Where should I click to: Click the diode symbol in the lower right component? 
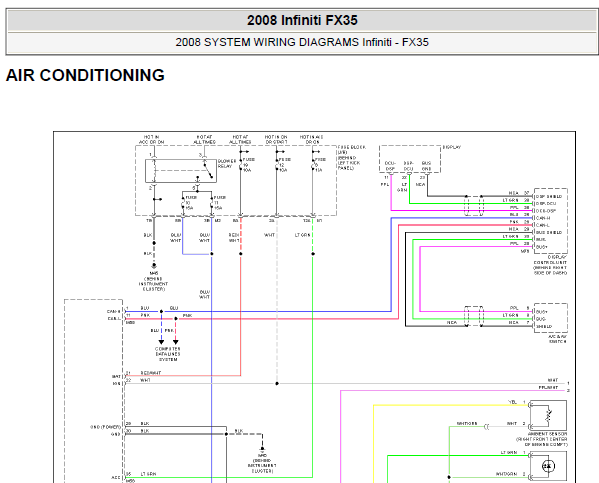tap(549, 466)
